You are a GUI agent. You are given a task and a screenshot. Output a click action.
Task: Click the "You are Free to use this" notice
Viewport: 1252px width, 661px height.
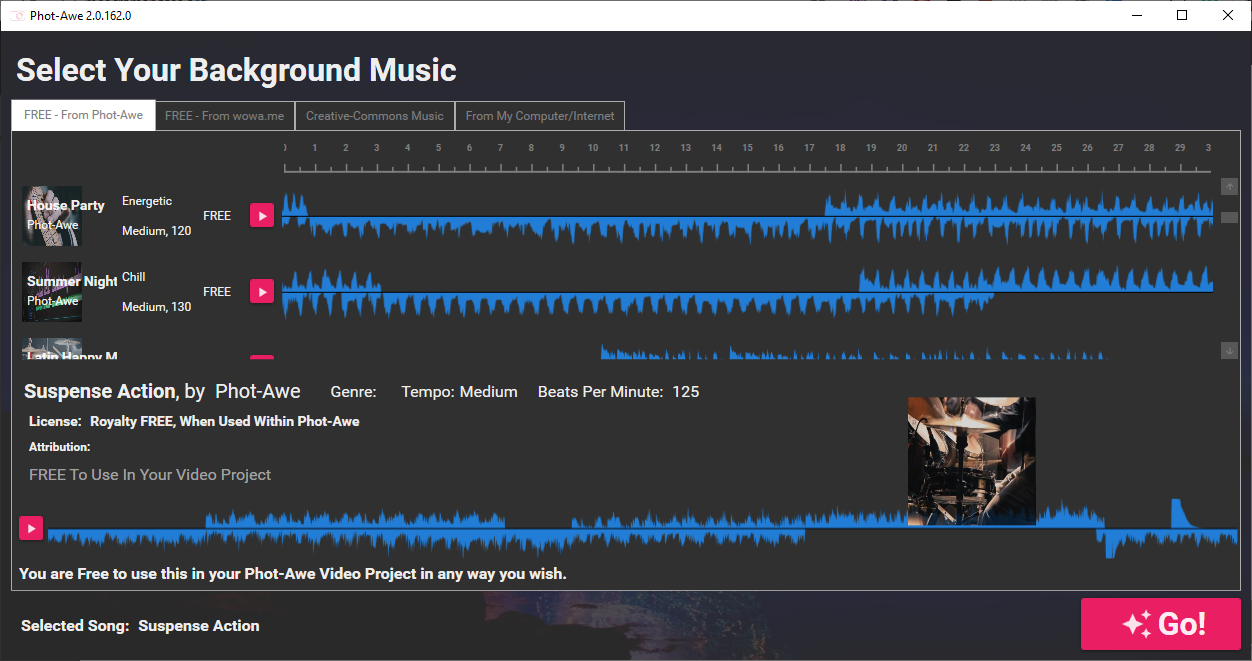click(x=293, y=574)
